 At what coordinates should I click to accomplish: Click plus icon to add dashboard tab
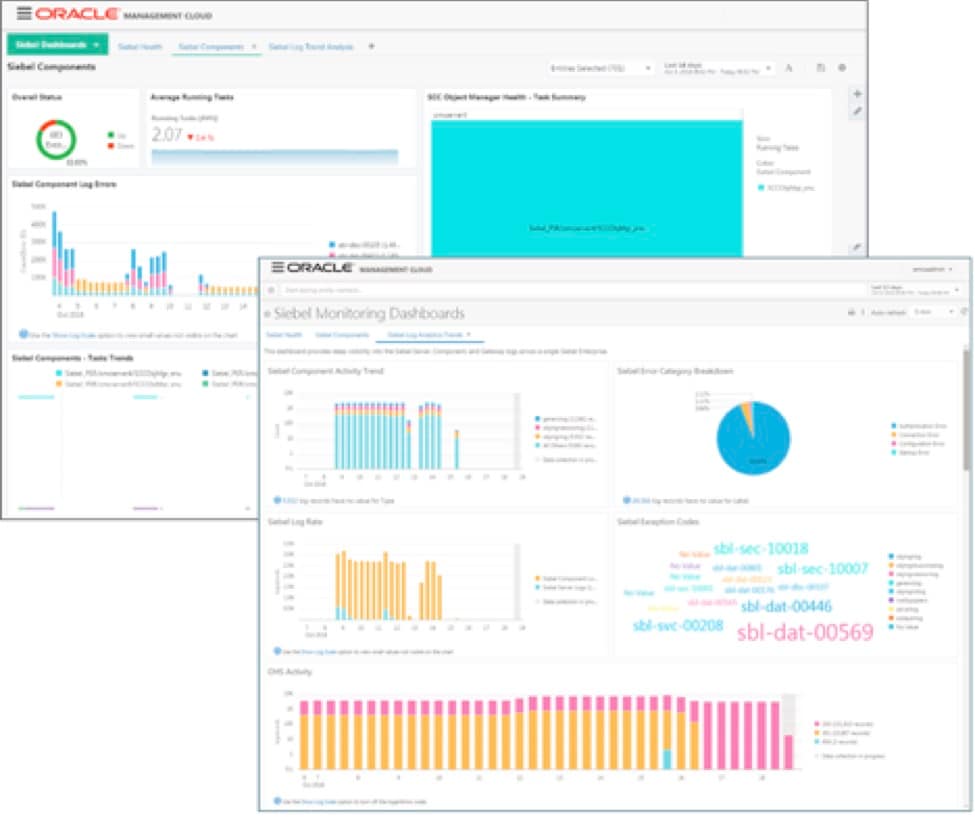[x=371, y=46]
